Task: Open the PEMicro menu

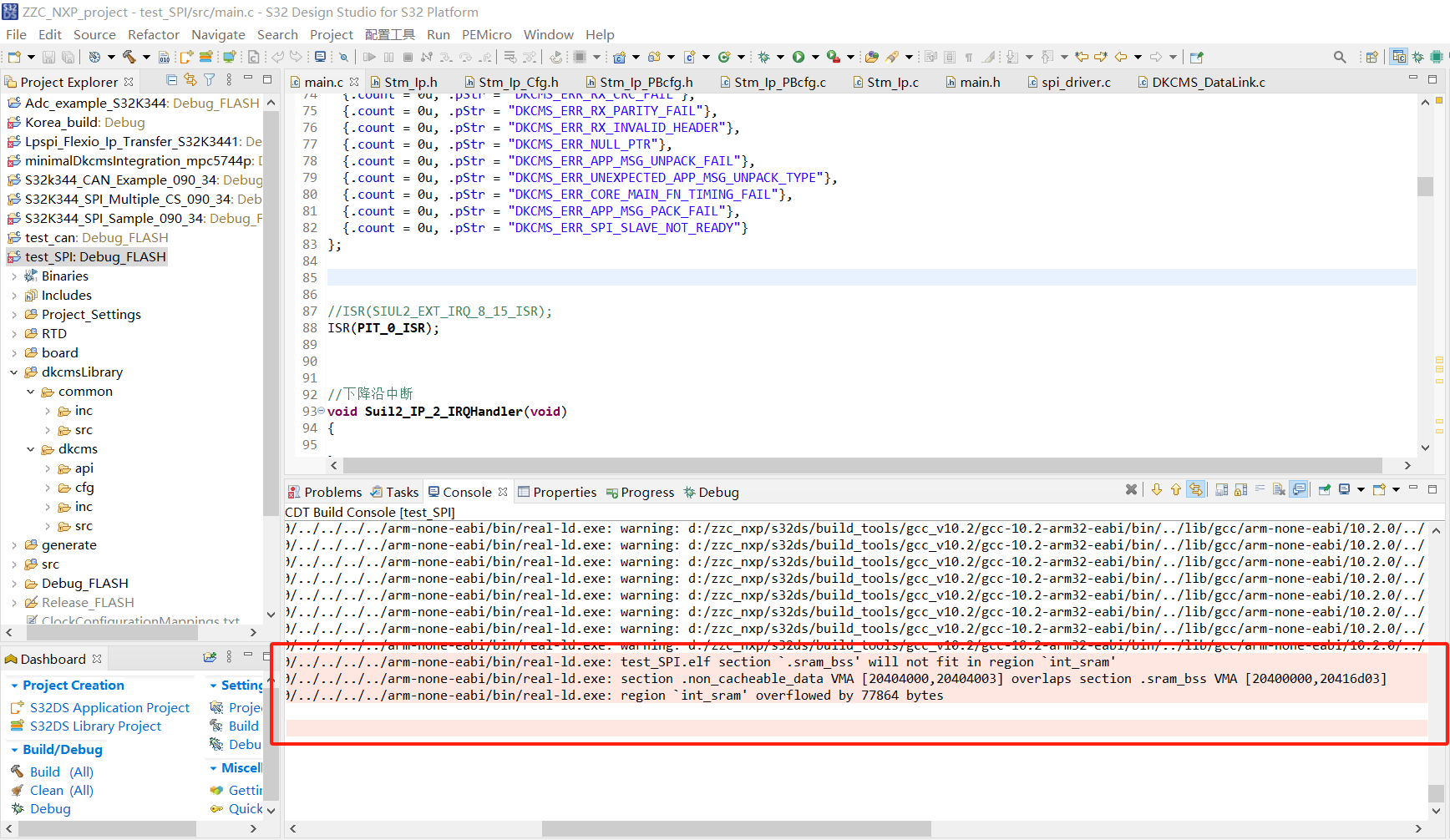Action: 486,34
